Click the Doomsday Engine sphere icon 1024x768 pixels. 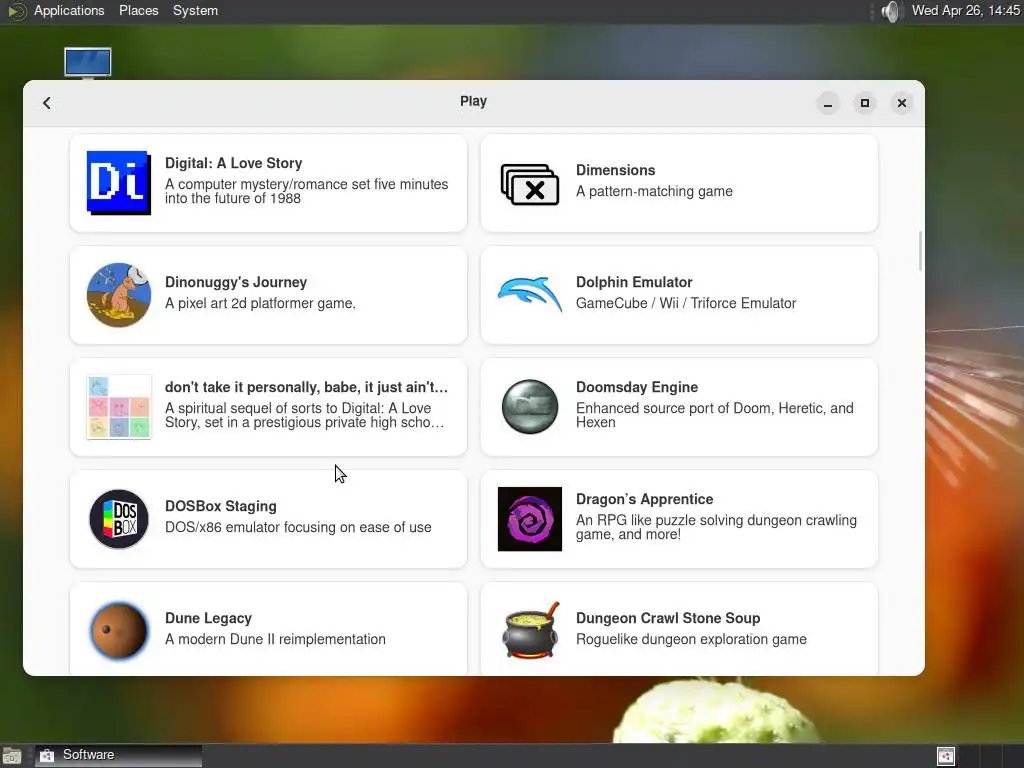530,407
